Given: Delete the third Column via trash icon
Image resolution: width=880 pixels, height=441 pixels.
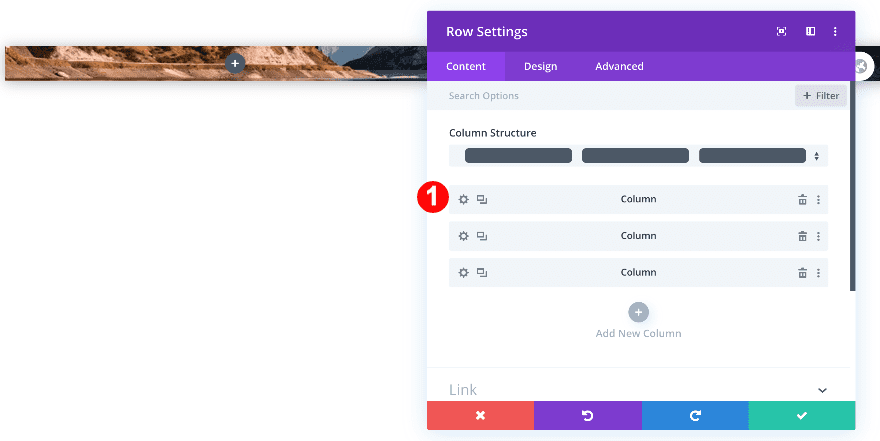Looking at the screenshot, I should [x=802, y=273].
